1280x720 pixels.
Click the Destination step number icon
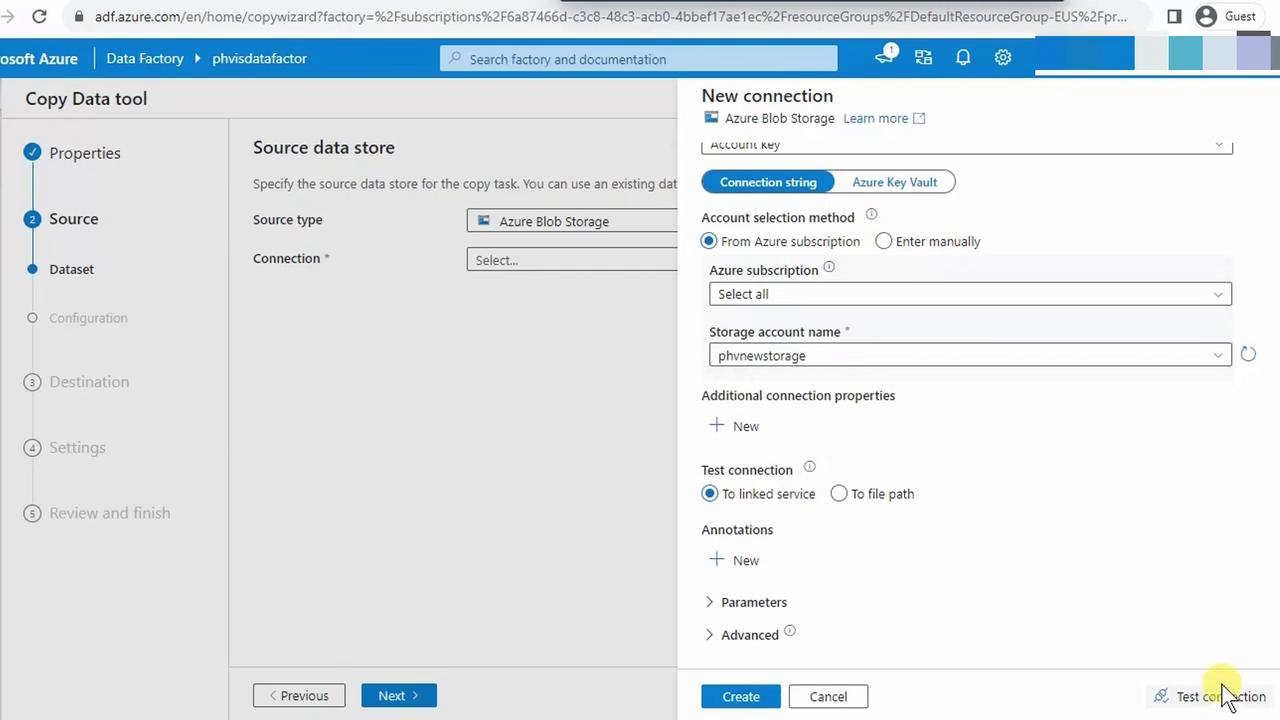32,382
